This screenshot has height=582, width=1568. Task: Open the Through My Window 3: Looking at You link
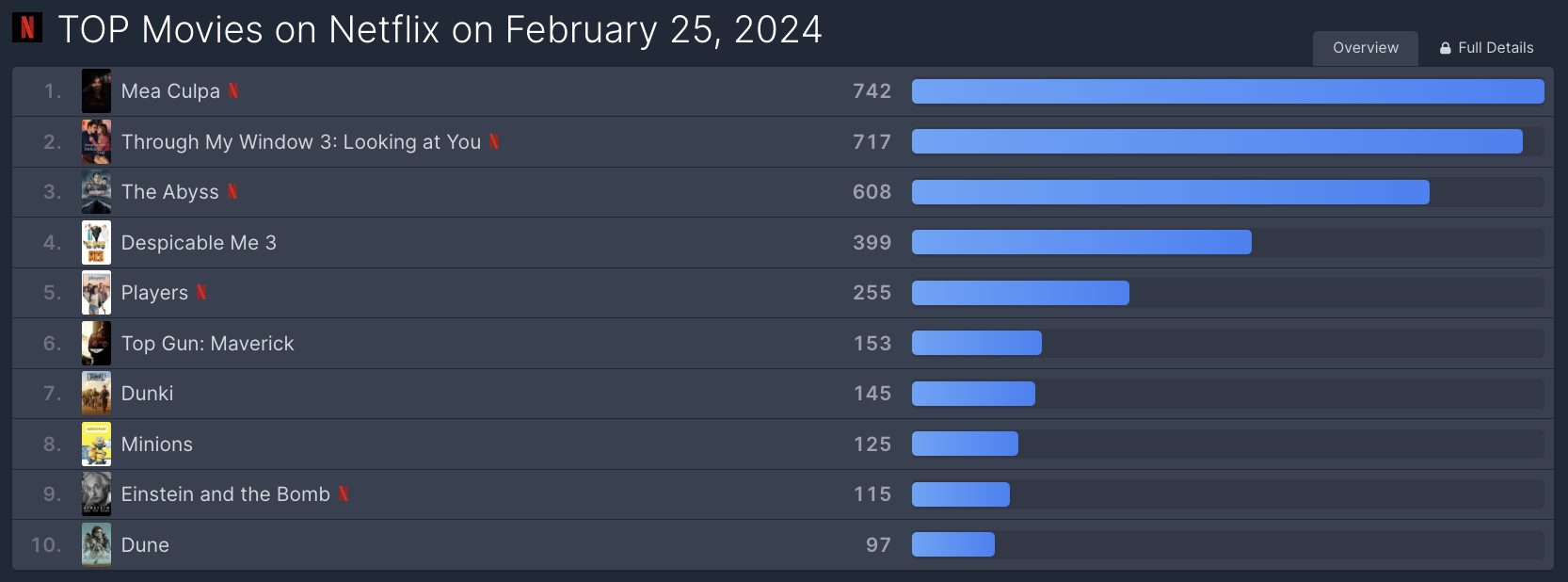click(x=301, y=142)
